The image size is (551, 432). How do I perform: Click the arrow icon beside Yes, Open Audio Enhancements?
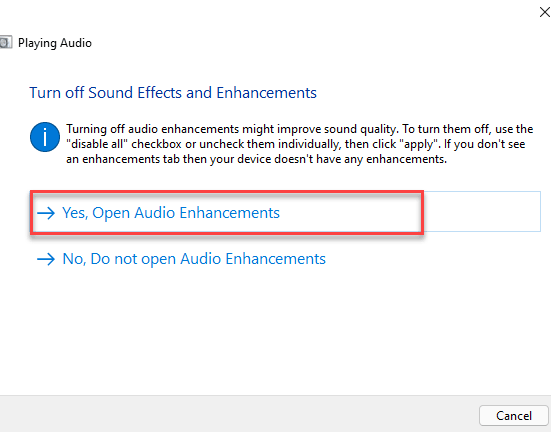point(46,213)
